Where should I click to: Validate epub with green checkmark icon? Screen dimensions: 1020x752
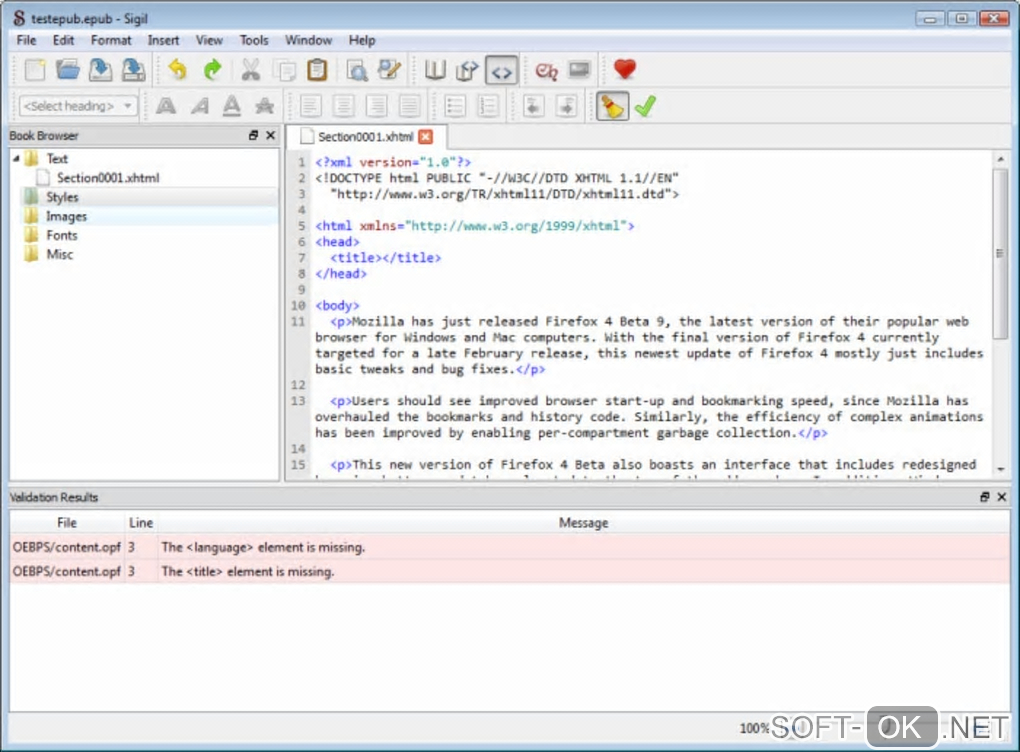(645, 105)
